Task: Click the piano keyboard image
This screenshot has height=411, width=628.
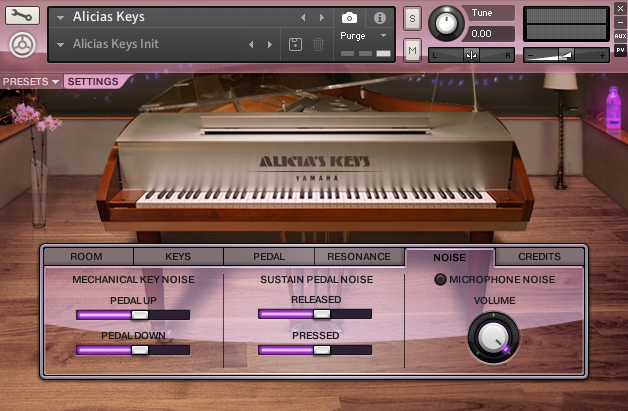Action: (316, 199)
